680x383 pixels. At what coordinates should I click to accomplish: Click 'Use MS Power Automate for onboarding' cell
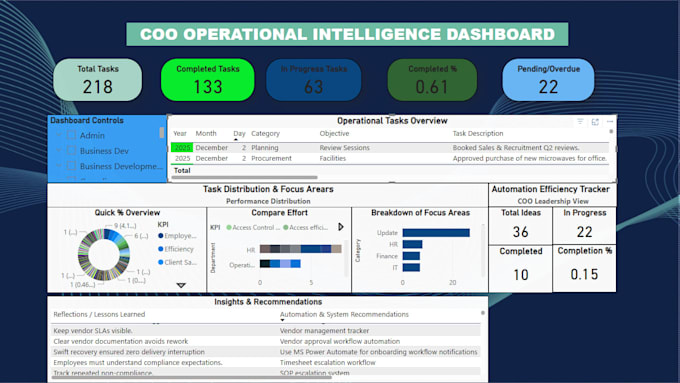click(x=379, y=352)
